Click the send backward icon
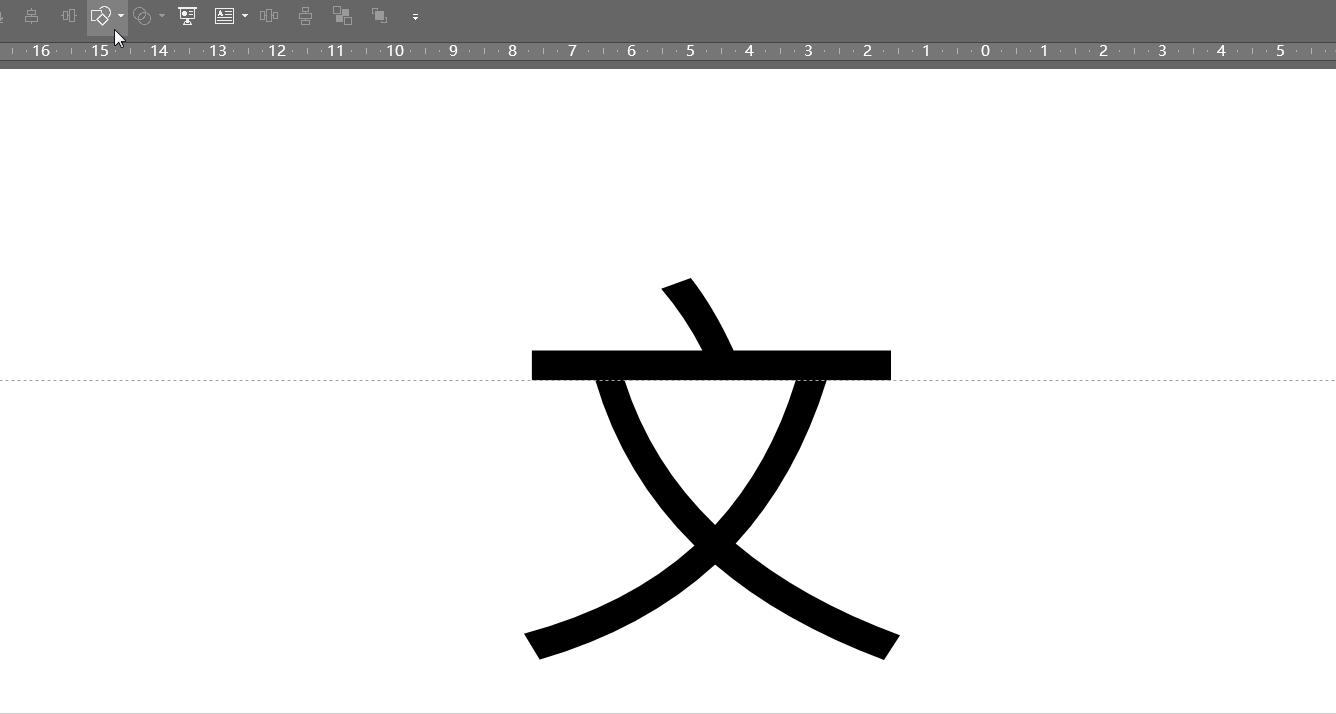 click(379, 16)
